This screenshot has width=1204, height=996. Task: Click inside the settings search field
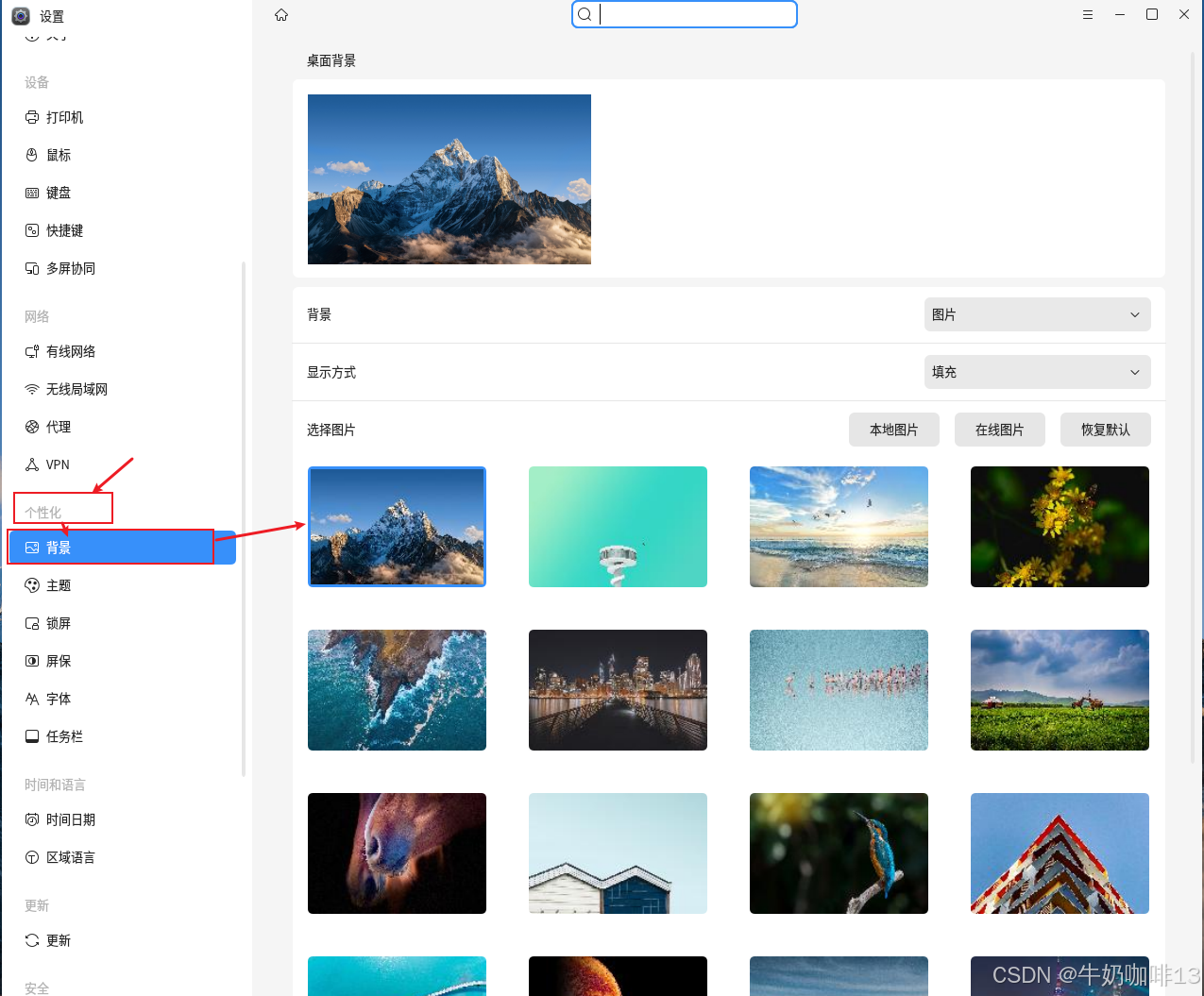685,14
